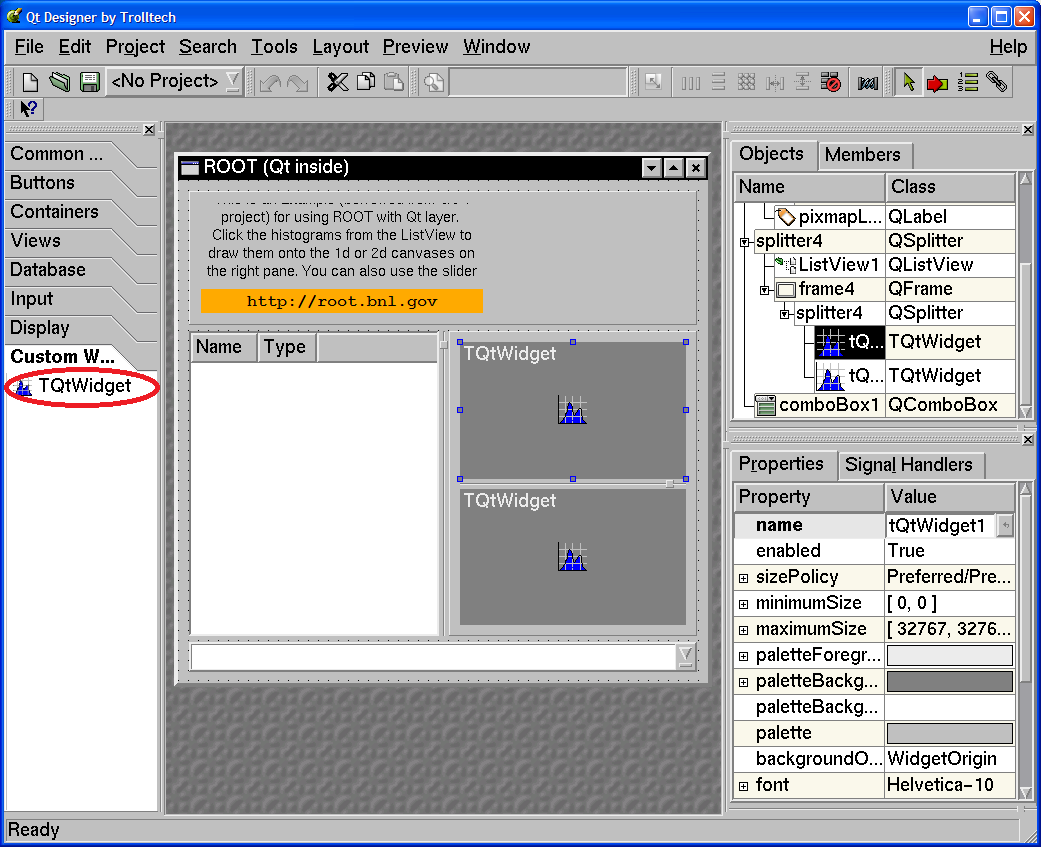Collapse the frame4 tree node

(x=764, y=290)
